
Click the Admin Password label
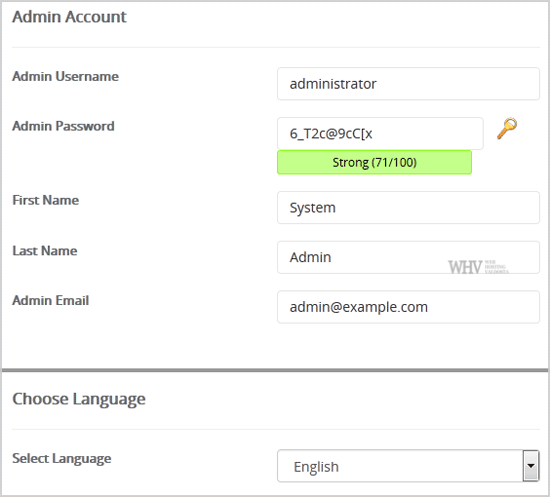[x=63, y=126]
